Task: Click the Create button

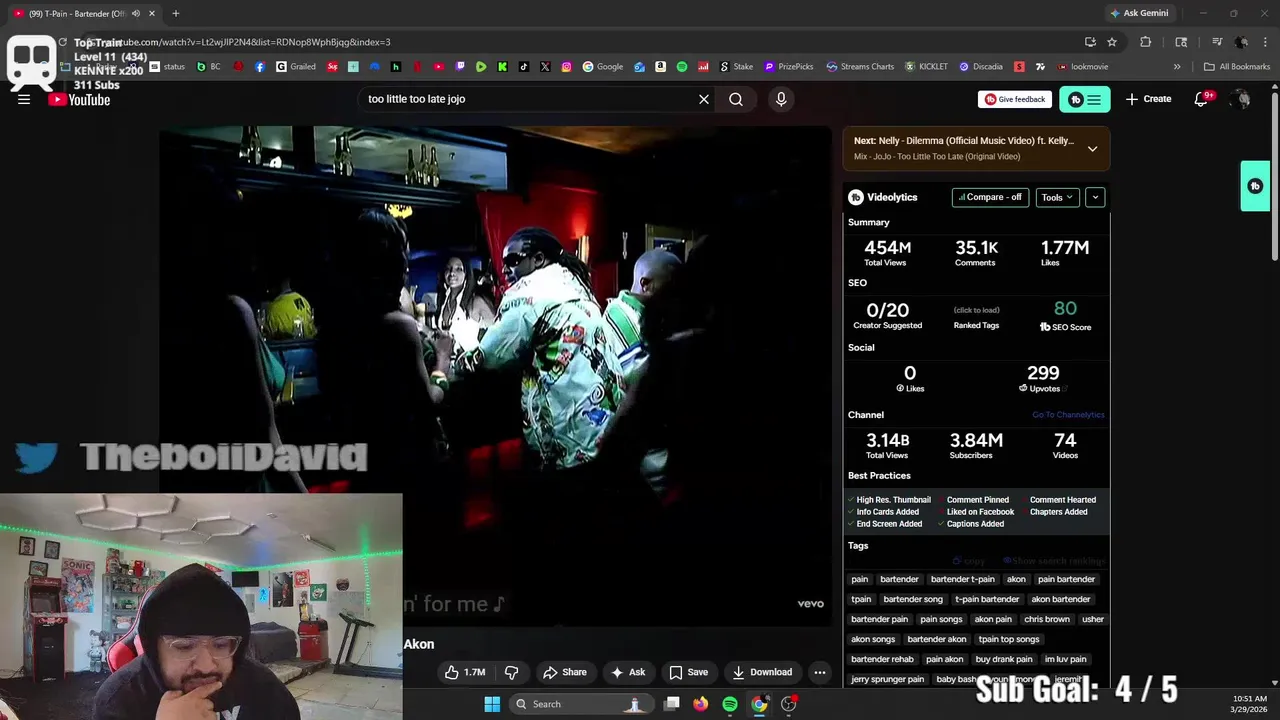Action: point(1149,99)
